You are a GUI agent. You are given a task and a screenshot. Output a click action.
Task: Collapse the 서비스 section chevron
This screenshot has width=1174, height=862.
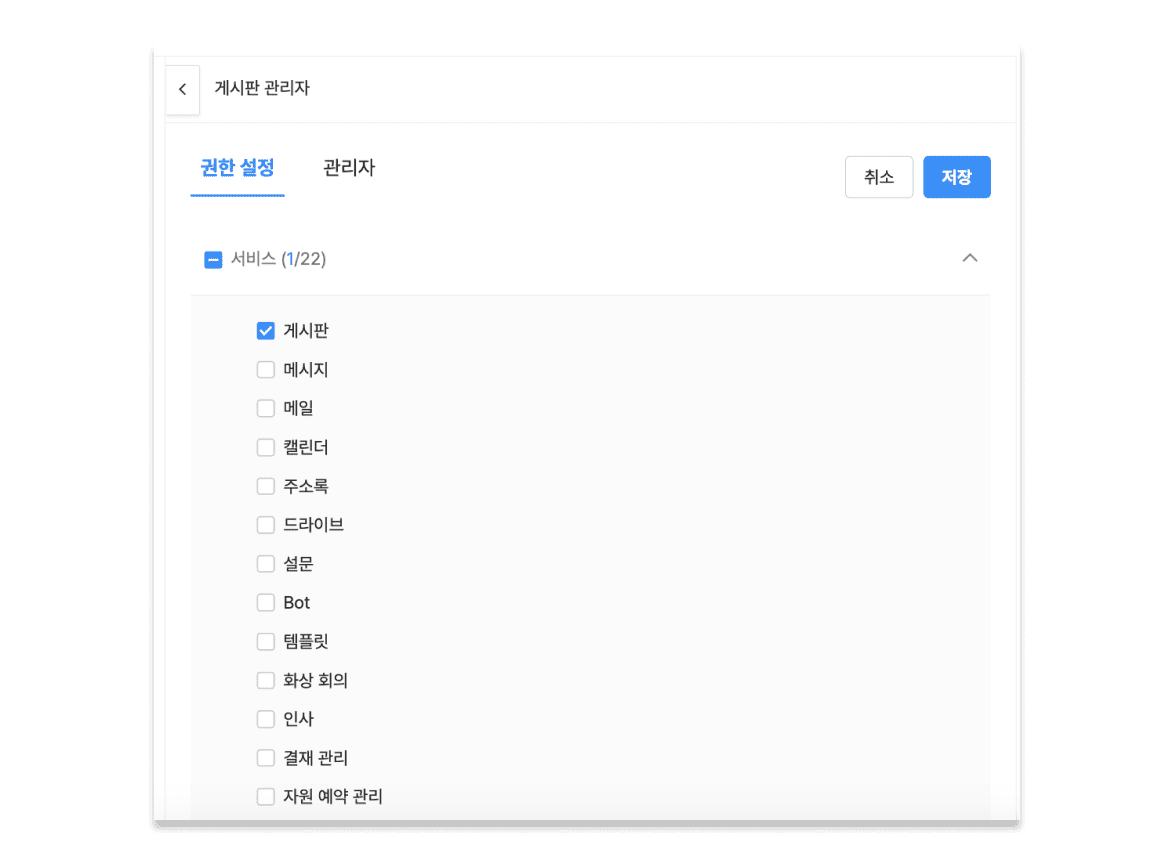(968, 258)
